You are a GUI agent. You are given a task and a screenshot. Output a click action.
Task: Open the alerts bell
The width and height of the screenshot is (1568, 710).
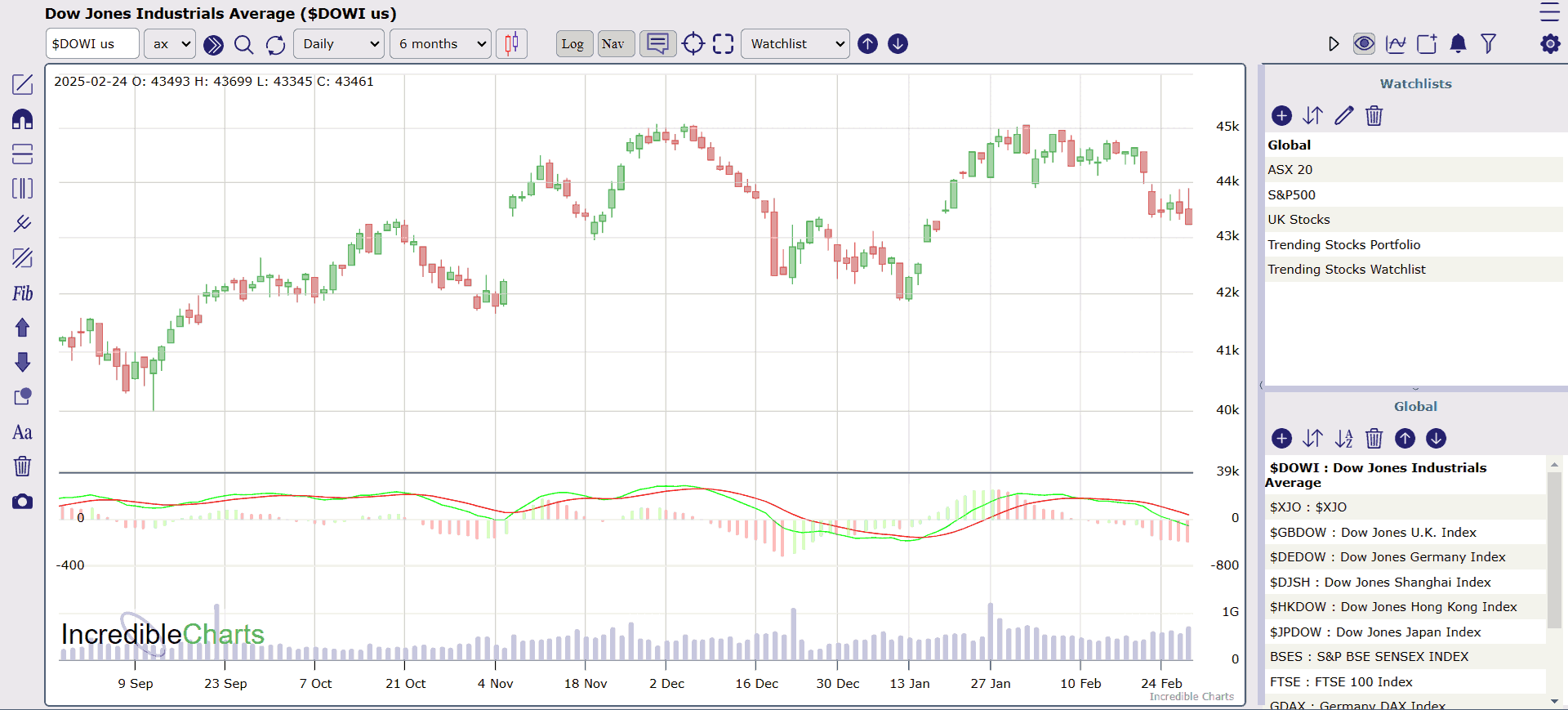[x=1458, y=43]
